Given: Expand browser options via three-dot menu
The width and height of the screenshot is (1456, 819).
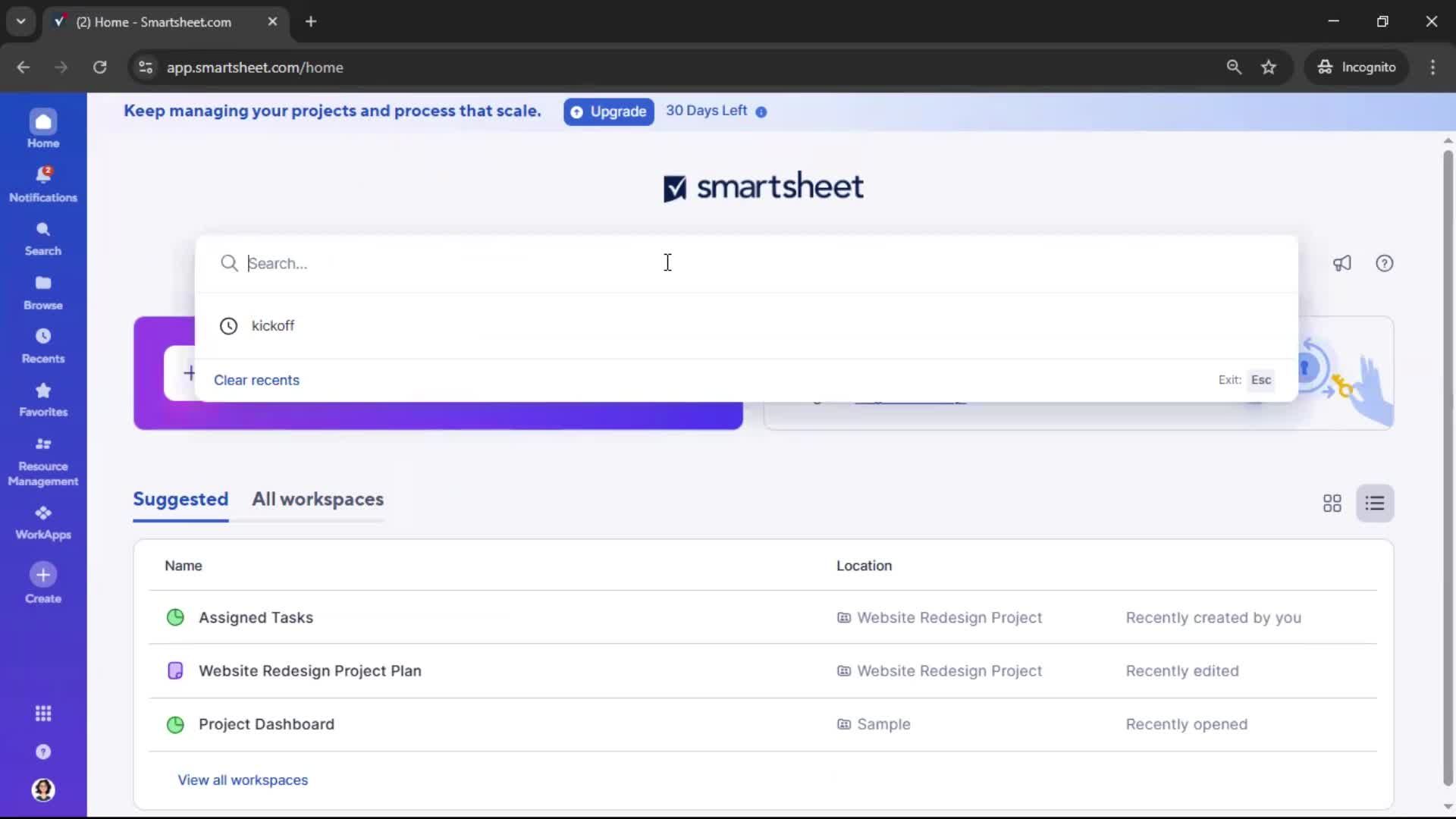Looking at the screenshot, I should pos(1433,67).
